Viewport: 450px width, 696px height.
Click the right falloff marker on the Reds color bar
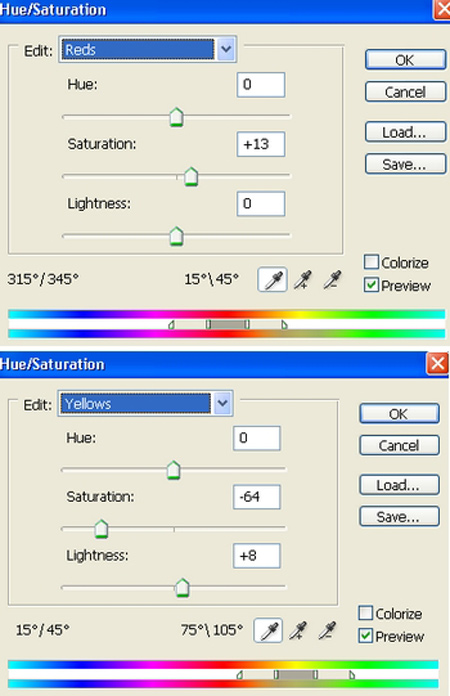pyautogui.click(x=284, y=325)
